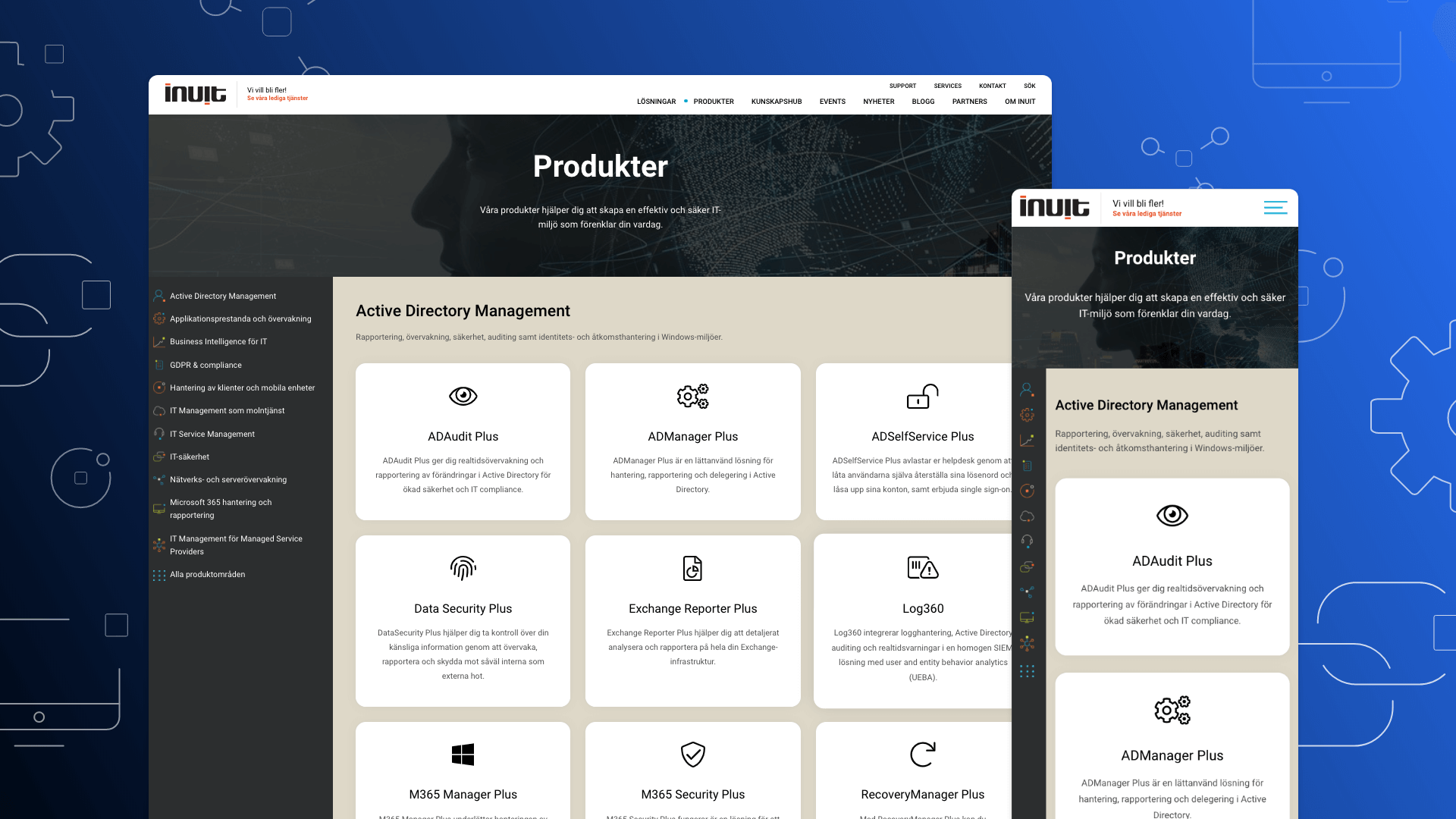The width and height of the screenshot is (1456, 819).
Task: Select IT Service Management sidebar category
Action: 212,435
